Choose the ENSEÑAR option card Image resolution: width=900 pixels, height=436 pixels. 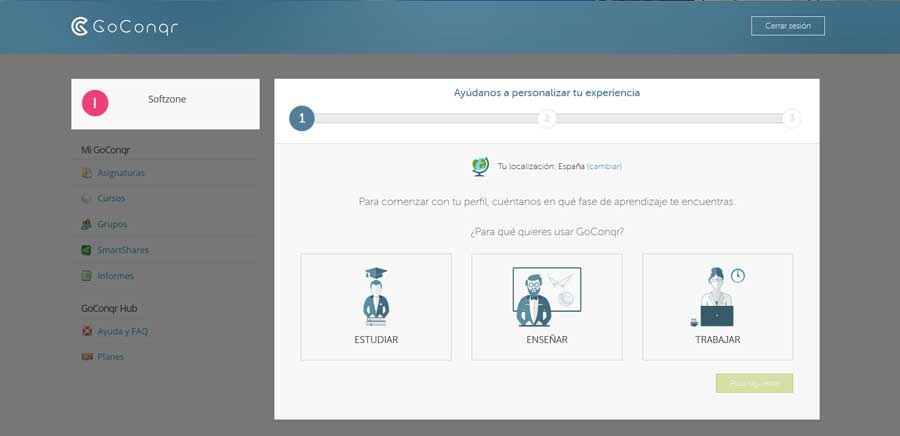pyautogui.click(x=547, y=307)
